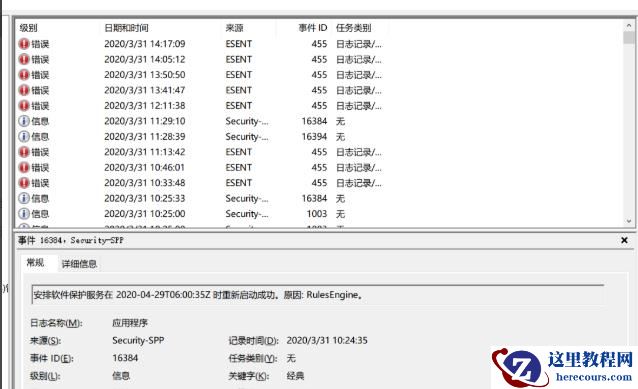
Task: Click the 应用程序 log name value
Action: (130, 323)
